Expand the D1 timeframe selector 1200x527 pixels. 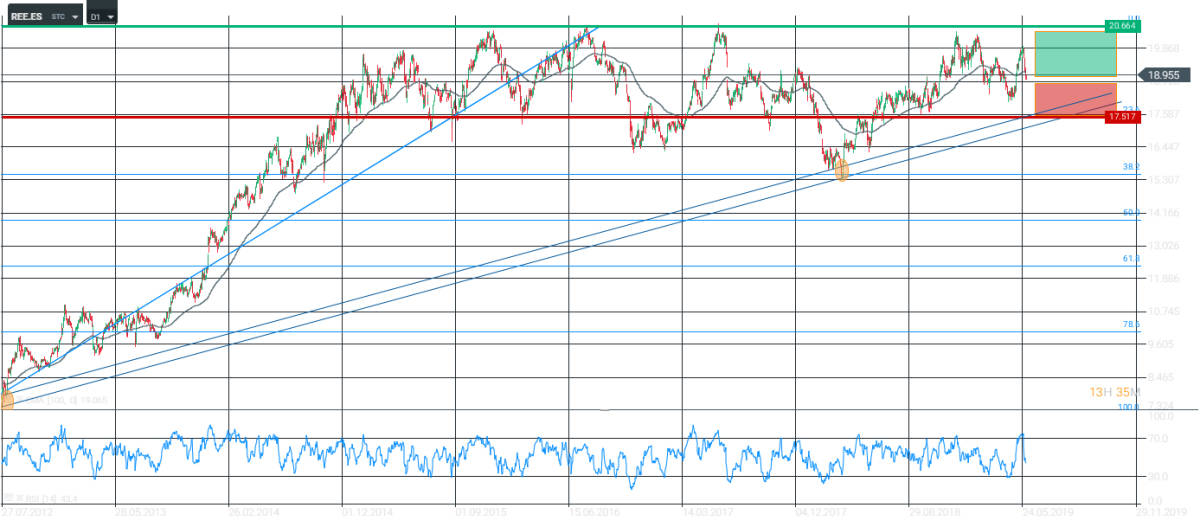[101, 17]
